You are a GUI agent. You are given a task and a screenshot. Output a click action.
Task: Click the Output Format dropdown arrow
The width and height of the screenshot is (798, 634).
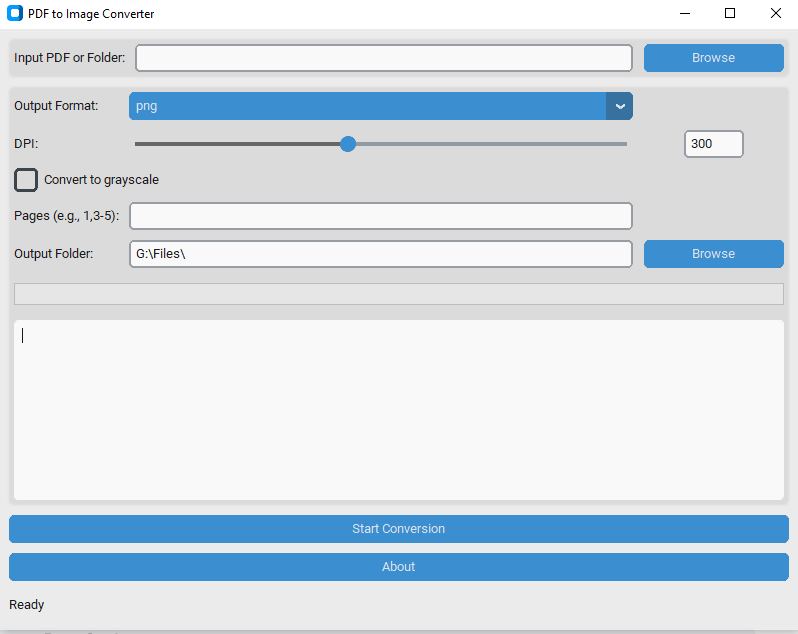[619, 106]
